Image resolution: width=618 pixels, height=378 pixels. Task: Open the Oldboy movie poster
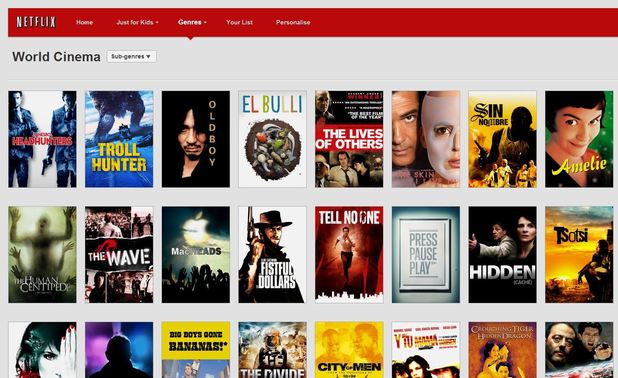pos(195,139)
